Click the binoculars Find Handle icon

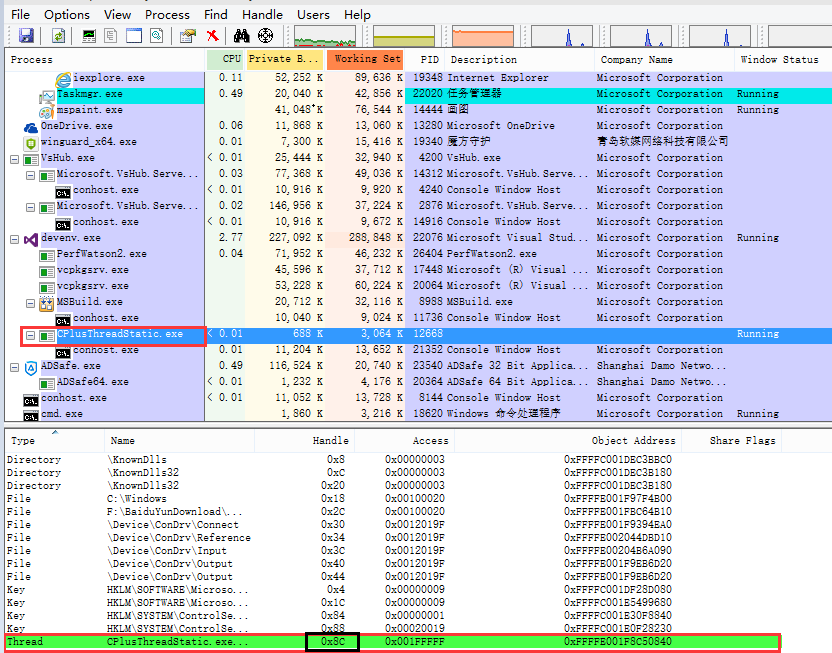coord(241,36)
